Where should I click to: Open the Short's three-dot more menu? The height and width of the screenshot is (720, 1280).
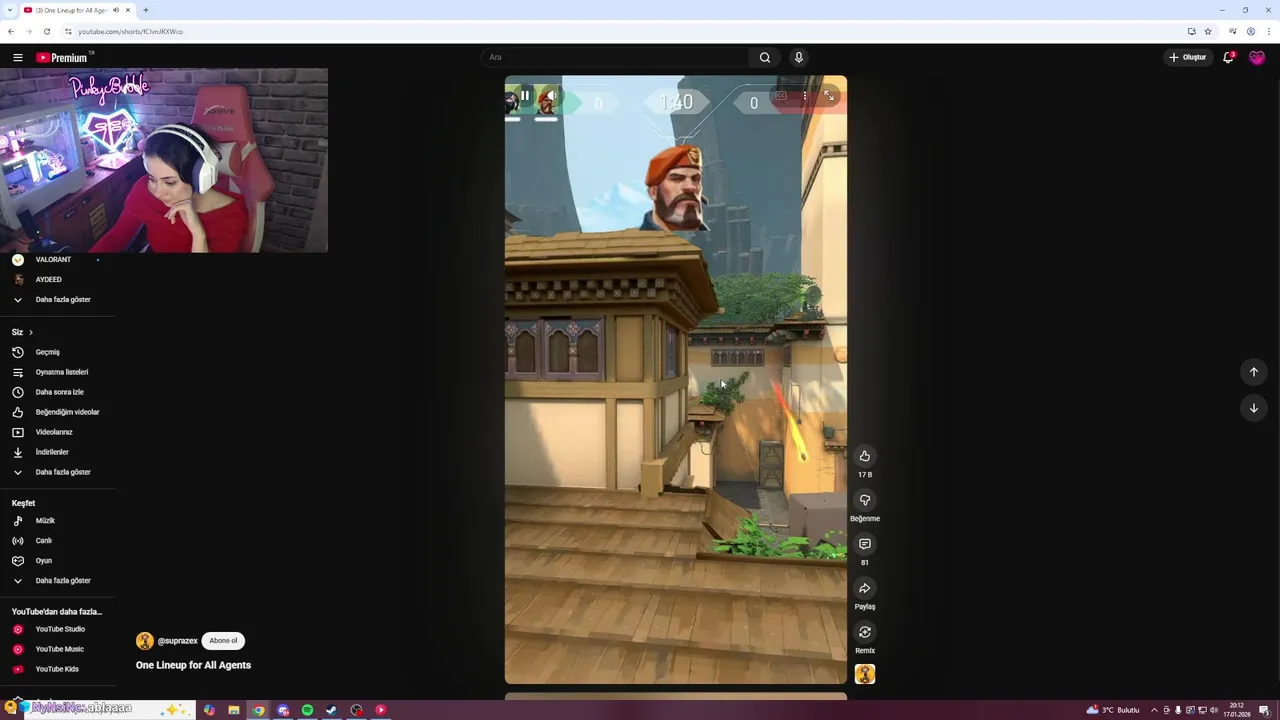(x=805, y=96)
